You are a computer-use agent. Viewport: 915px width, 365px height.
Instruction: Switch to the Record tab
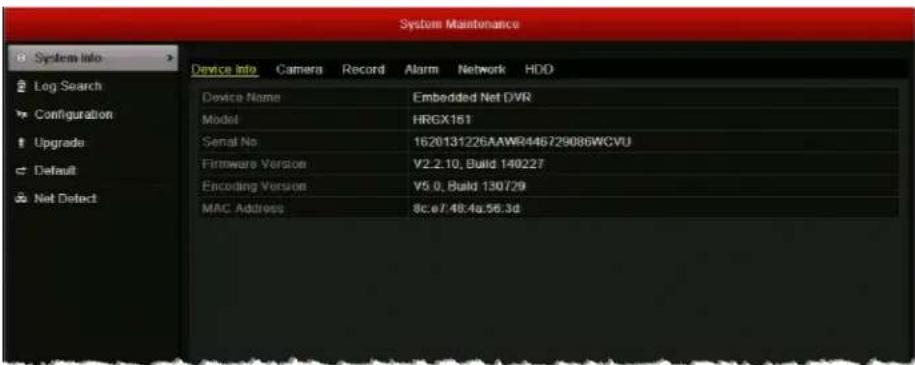364,69
